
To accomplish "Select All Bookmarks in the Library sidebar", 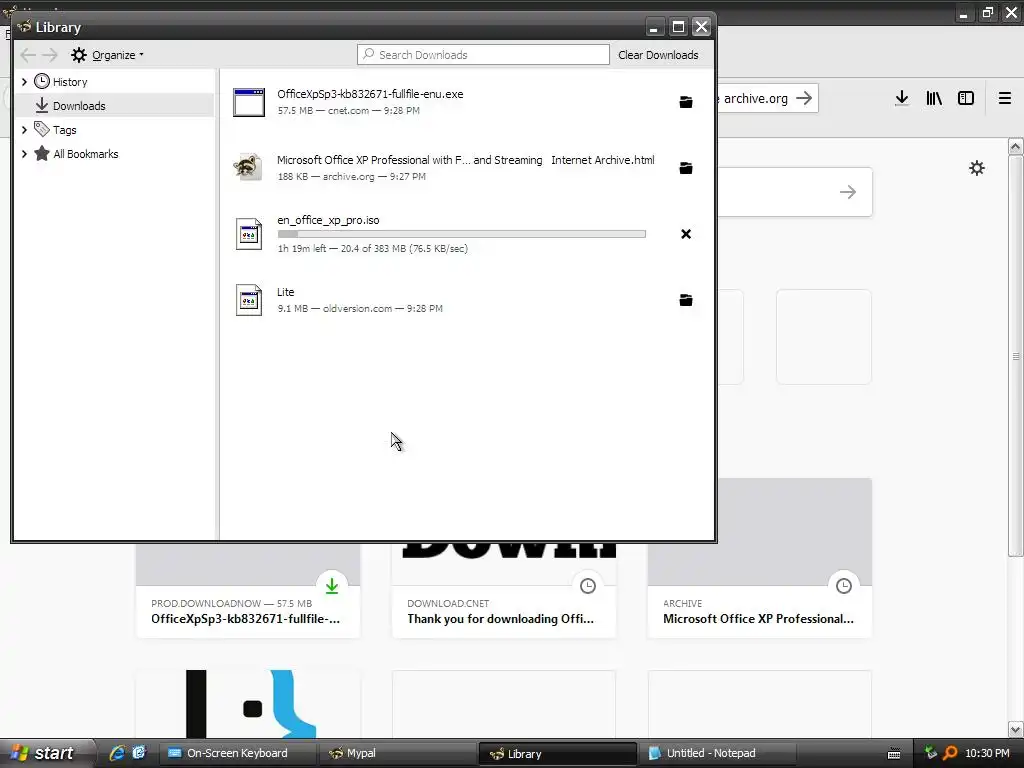I will [x=86, y=154].
